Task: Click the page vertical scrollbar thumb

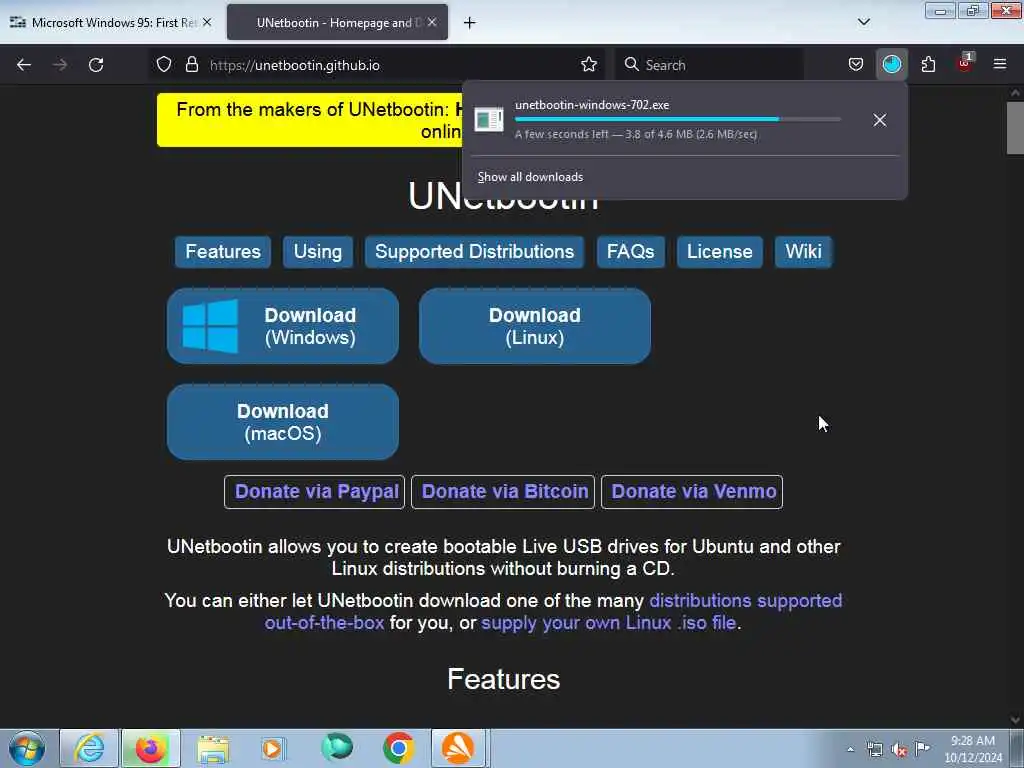Action: [x=1015, y=128]
